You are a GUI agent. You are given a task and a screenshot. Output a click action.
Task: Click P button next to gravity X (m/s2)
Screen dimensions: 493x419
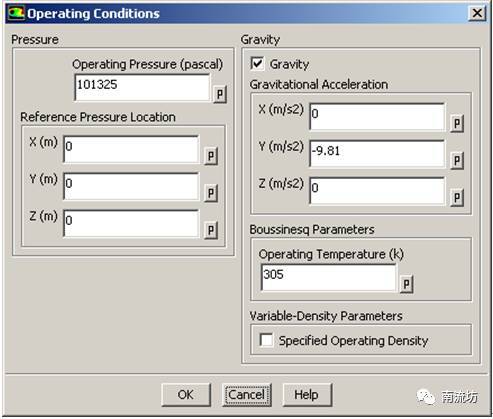(x=457, y=124)
